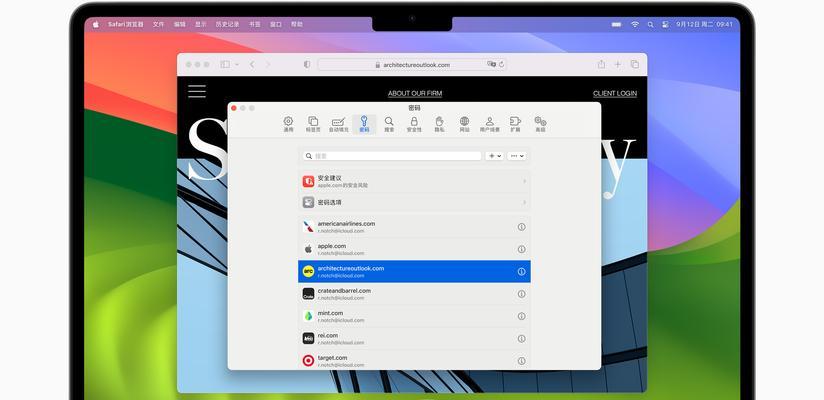This screenshot has width=824, height=400.
Task: Select the apple.com password entry
Action: click(414, 249)
